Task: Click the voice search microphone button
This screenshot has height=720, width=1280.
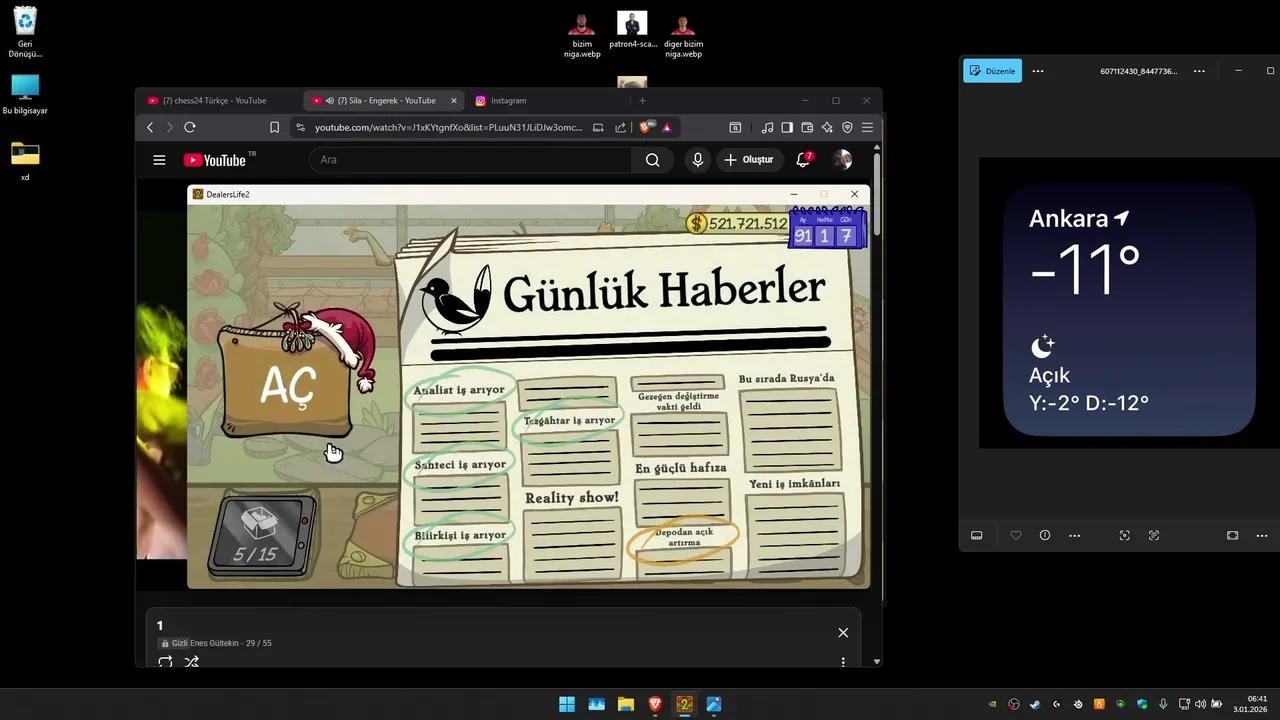Action: click(698, 160)
